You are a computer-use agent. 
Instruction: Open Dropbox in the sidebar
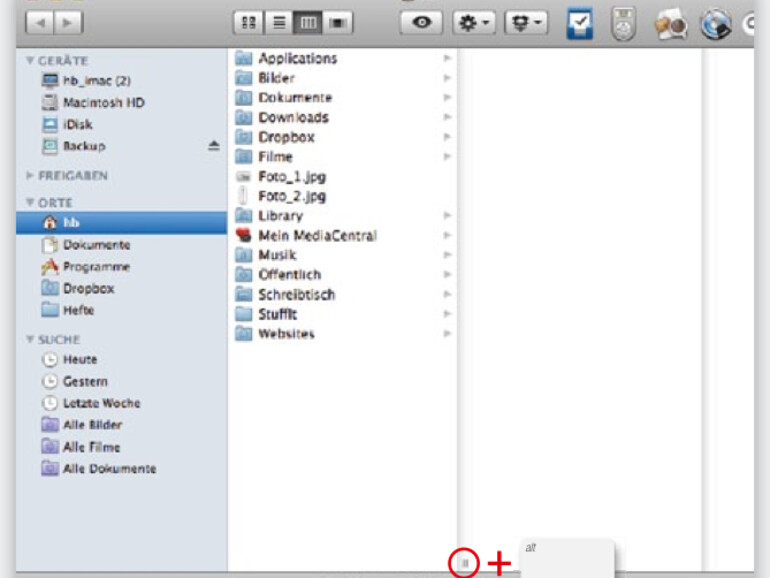coord(121,288)
